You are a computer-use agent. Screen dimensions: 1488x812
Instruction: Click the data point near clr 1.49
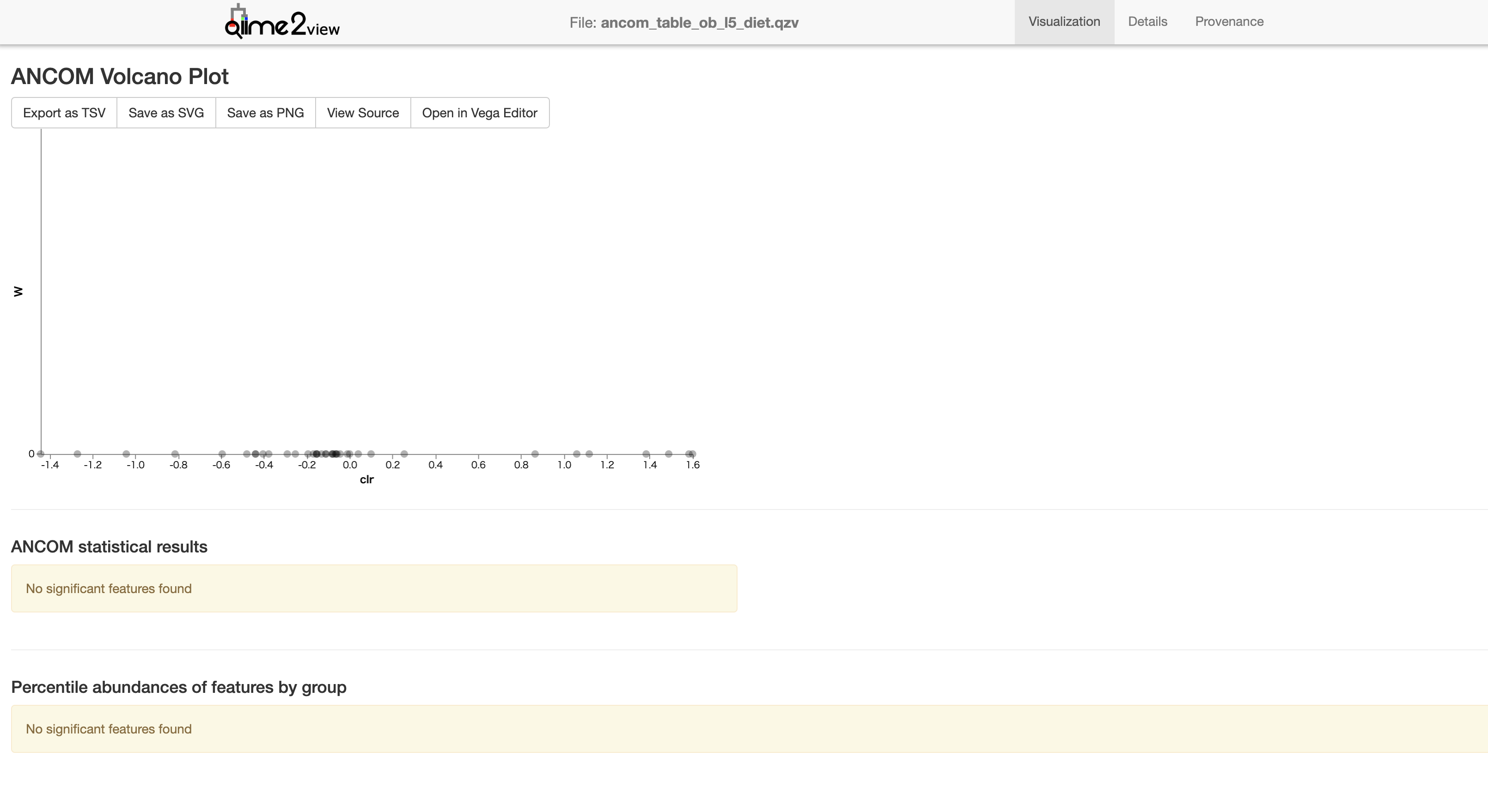(x=668, y=454)
